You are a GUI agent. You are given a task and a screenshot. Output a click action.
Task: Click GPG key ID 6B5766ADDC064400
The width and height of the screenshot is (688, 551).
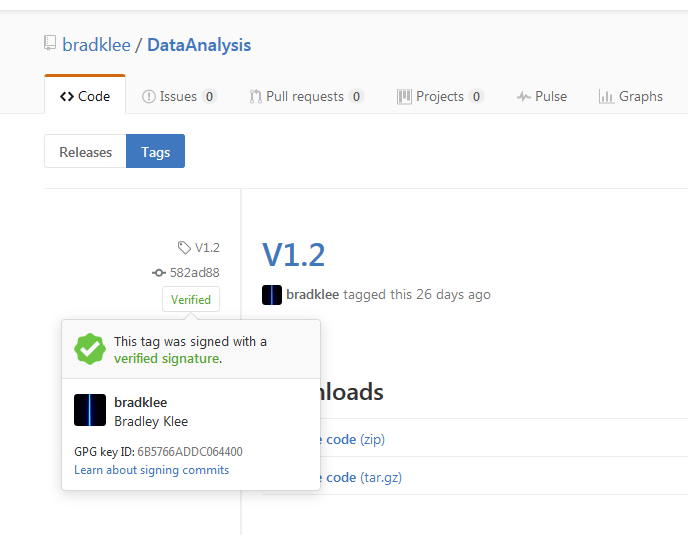pos(190,451)
